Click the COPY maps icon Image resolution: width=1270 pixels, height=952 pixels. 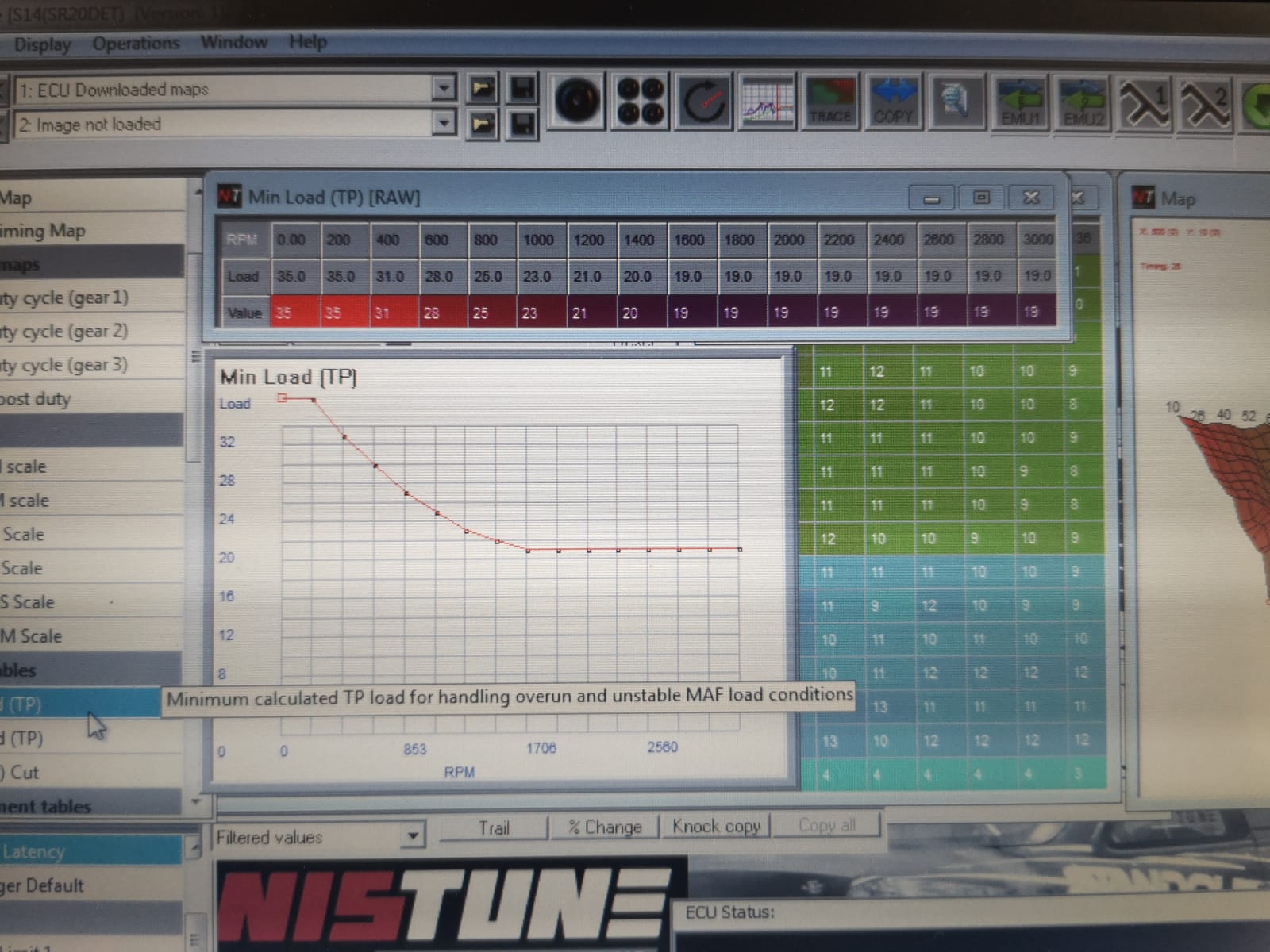894,101
